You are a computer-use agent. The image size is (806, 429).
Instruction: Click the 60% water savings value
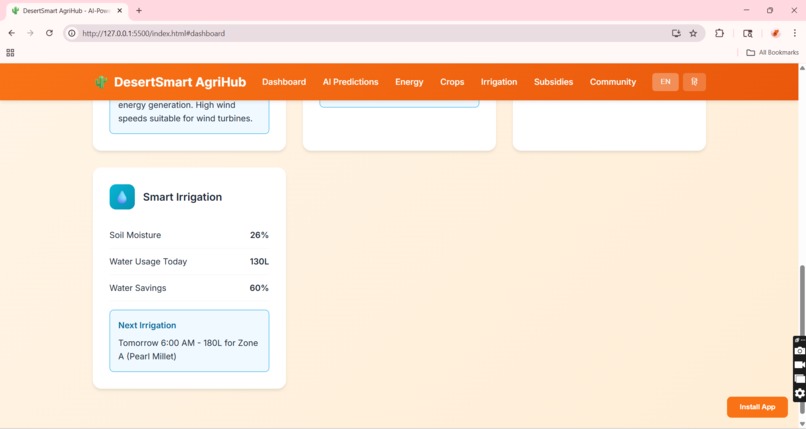click(259, 288)
